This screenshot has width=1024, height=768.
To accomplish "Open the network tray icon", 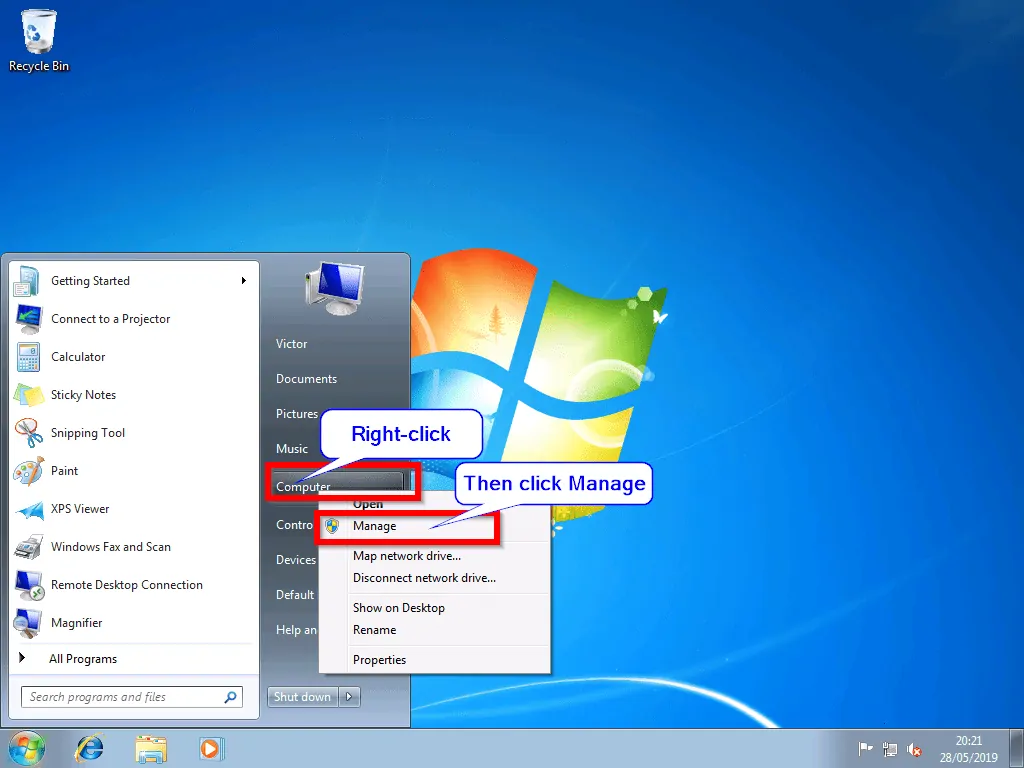I will (889, 749).
